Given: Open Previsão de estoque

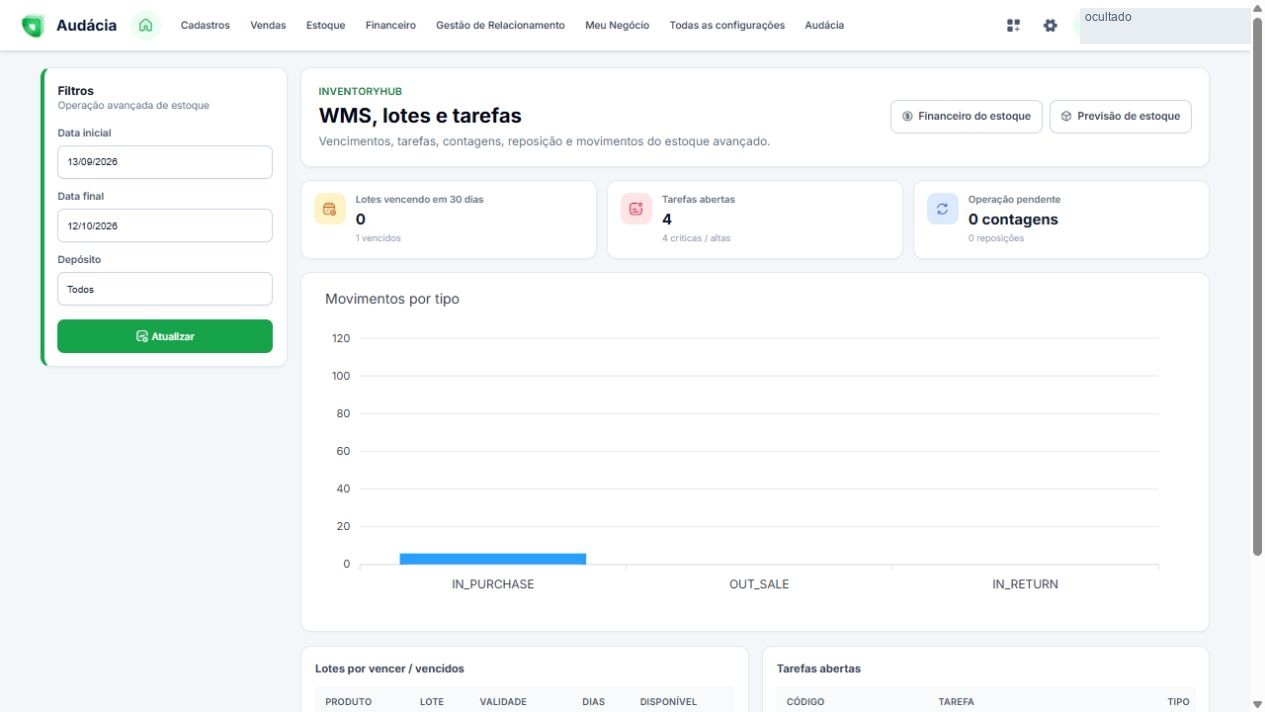Looking at the screenshot, I should [x=1120, y=116].
